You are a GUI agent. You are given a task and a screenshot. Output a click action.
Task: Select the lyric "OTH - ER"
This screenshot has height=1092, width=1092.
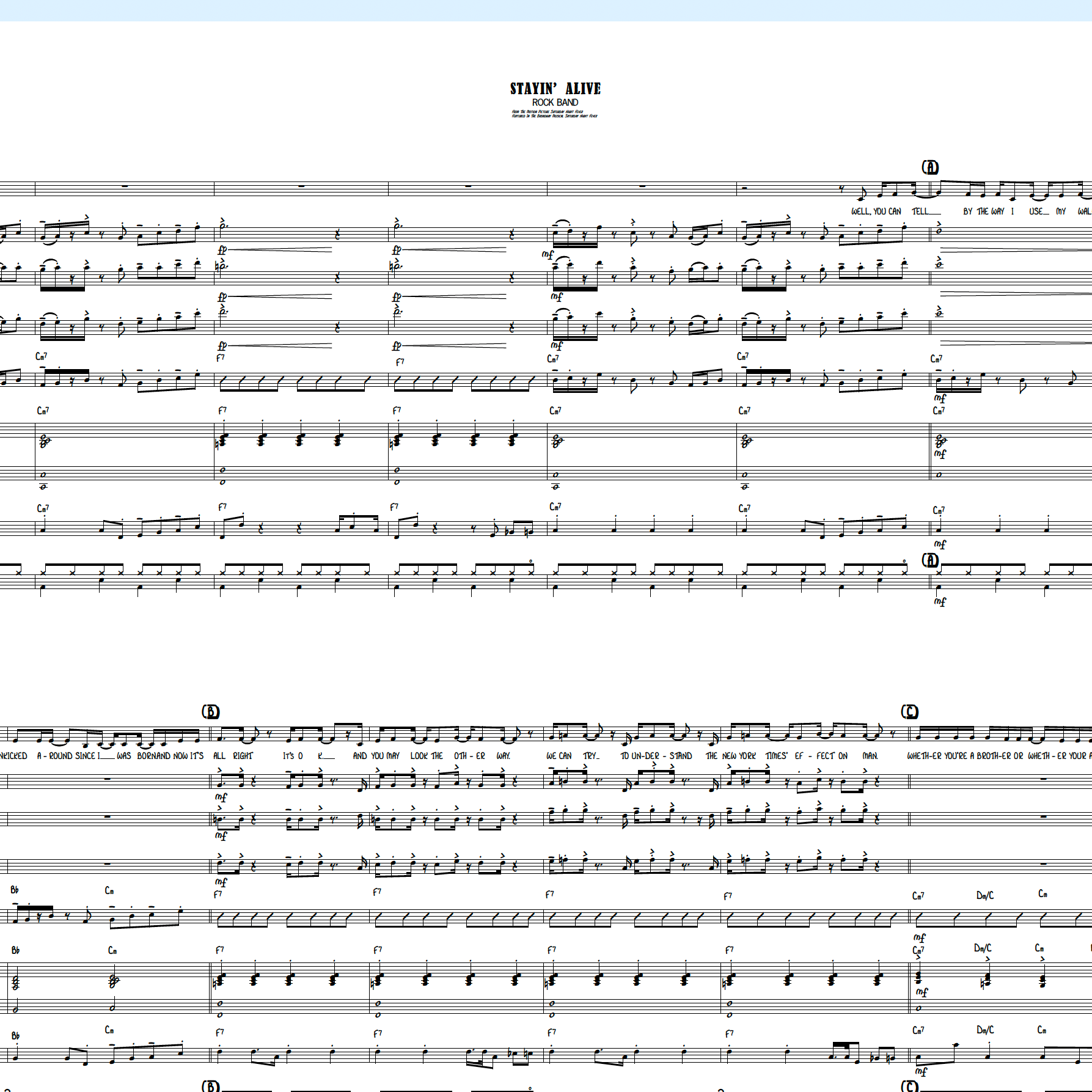[469, 756]
